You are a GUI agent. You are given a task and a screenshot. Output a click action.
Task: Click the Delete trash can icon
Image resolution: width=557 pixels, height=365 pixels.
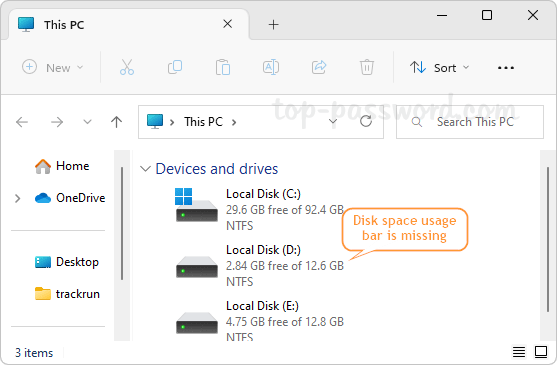(x=367, y=67)
